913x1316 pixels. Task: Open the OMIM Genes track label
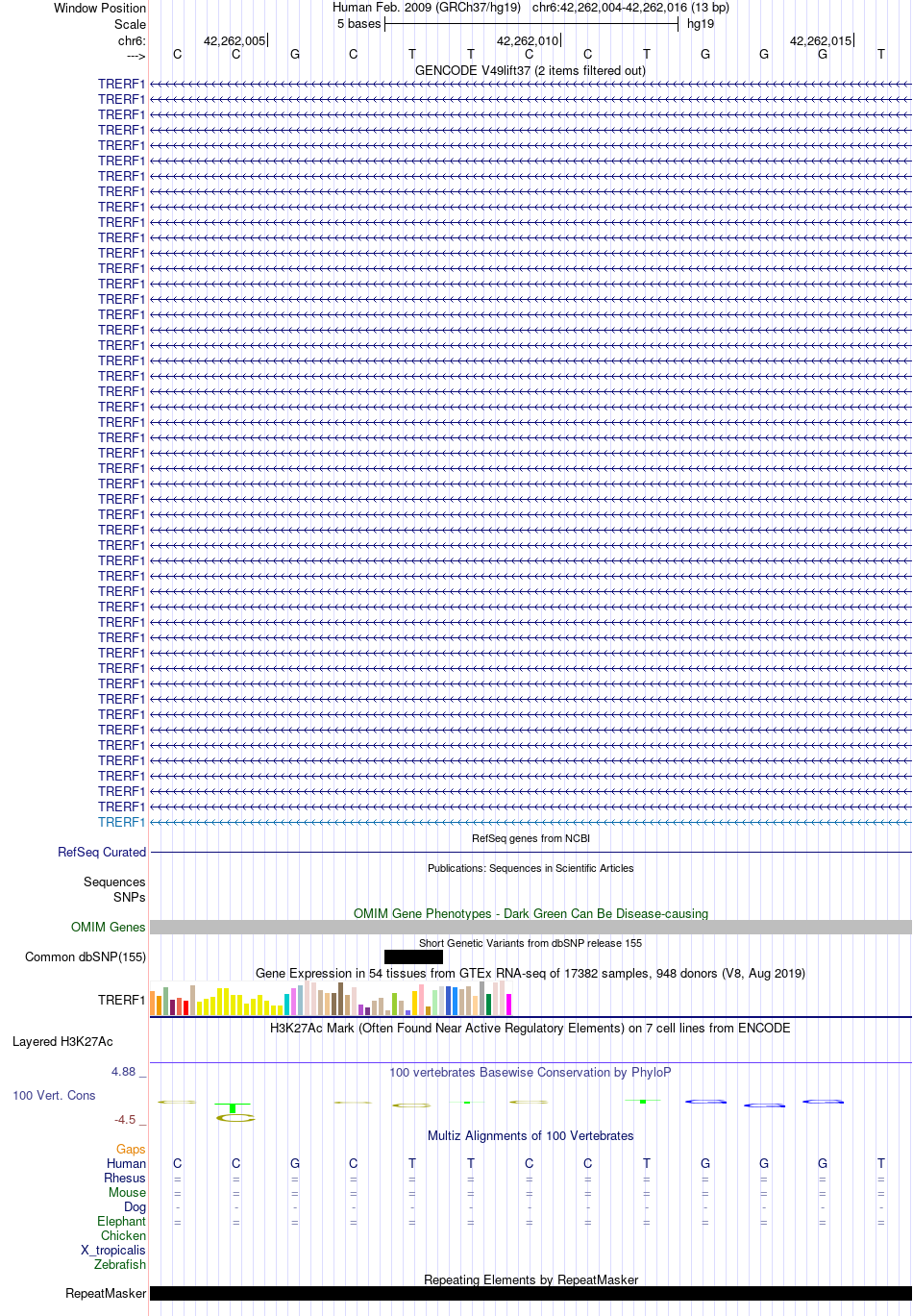pyautogui.click(x=109, y=927)
